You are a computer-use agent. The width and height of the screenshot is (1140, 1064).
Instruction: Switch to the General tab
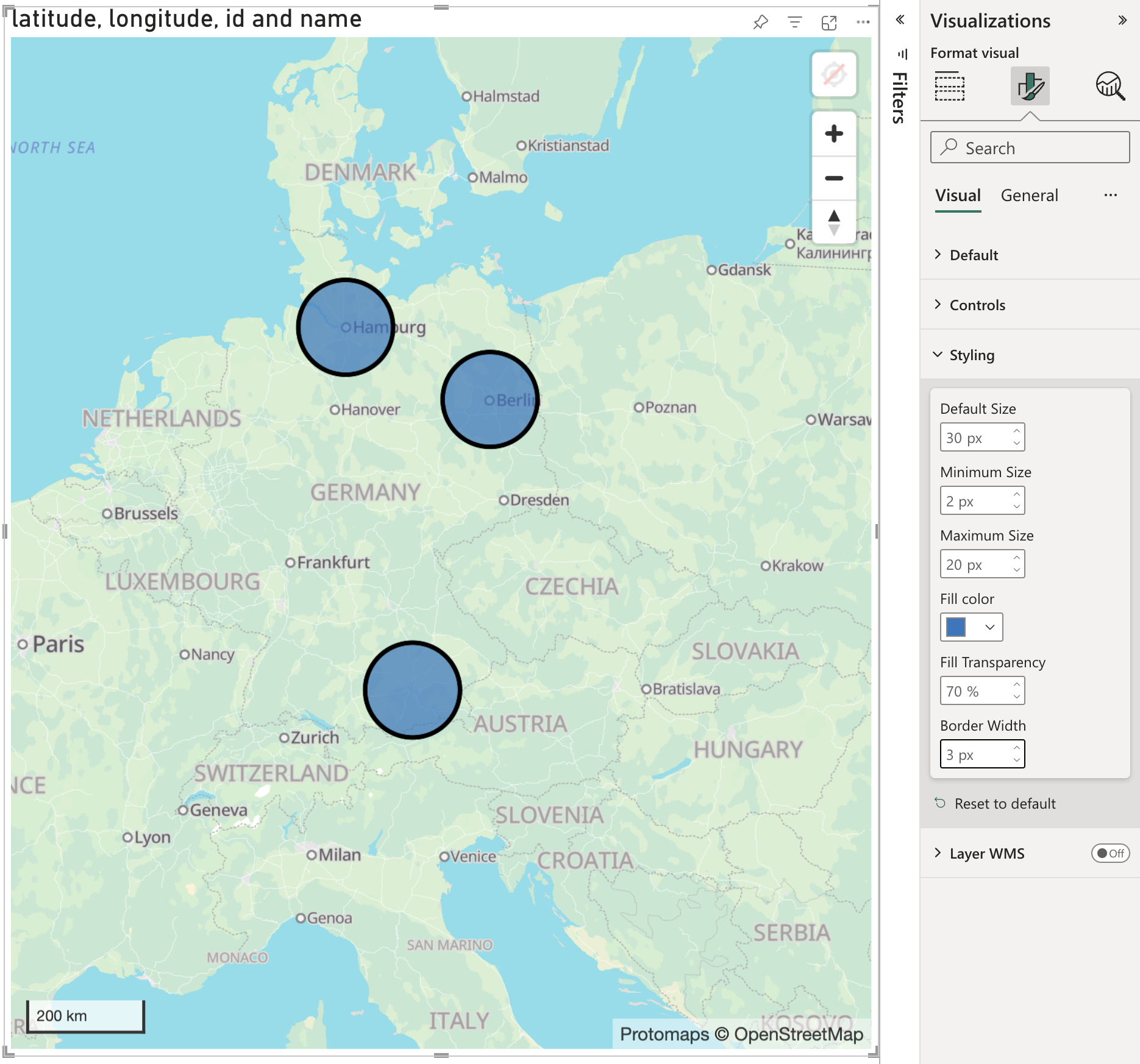[x=1029, y=196]
